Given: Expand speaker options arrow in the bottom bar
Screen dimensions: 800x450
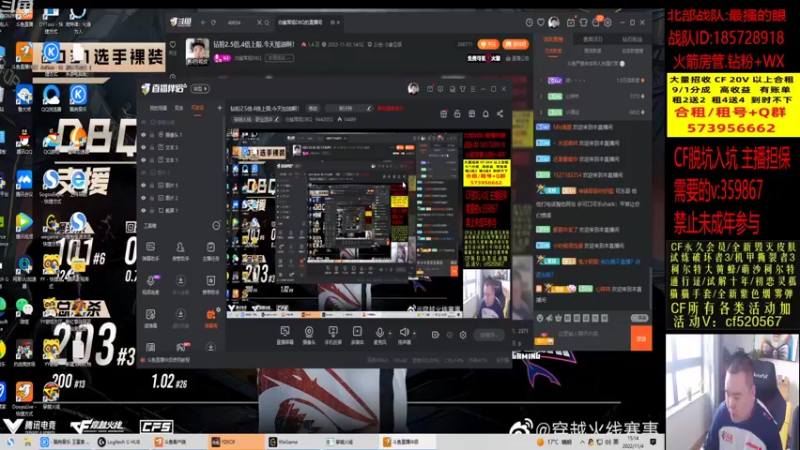Looking at the screenshot, I should coord(414,333).
